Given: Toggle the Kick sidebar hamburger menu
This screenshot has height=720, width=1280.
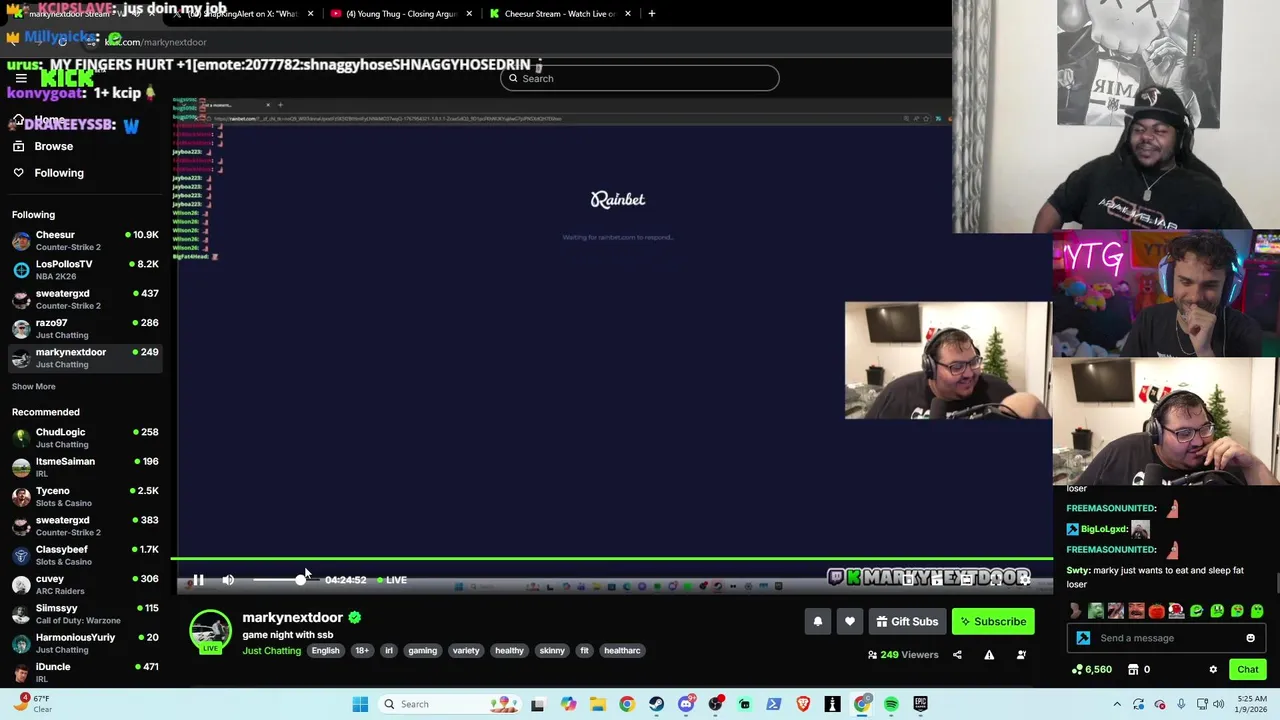Looking at the screenshot, I should pos(21,78).
